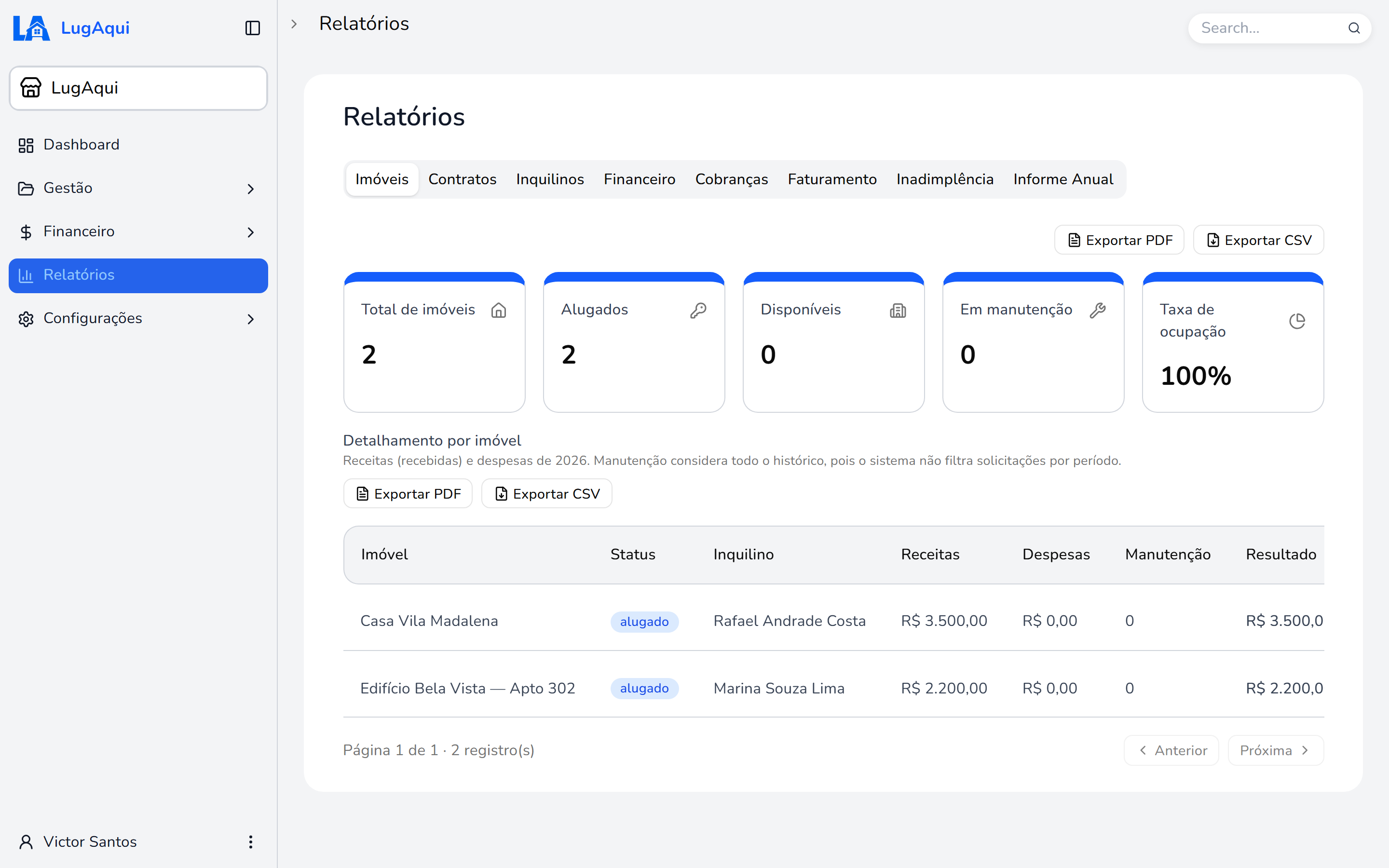Switch to the Financeiro report tab

tap(640, 179)
